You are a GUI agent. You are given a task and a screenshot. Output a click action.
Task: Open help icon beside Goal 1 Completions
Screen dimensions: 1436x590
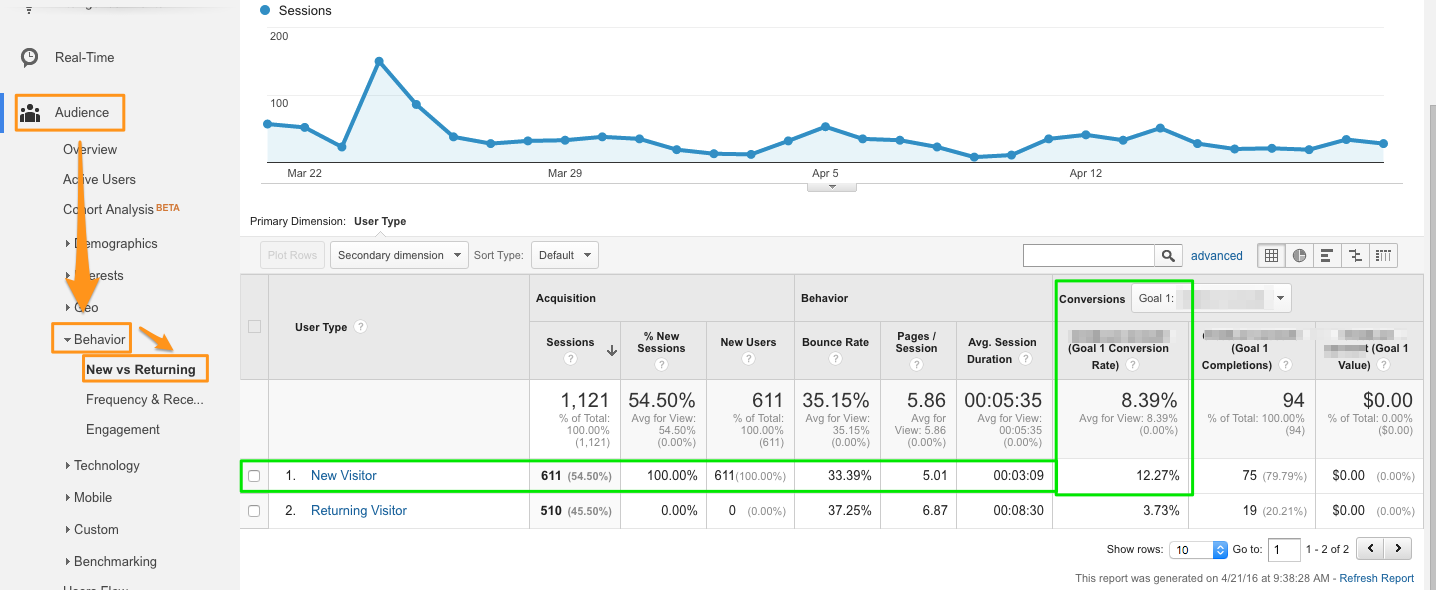1285,365
